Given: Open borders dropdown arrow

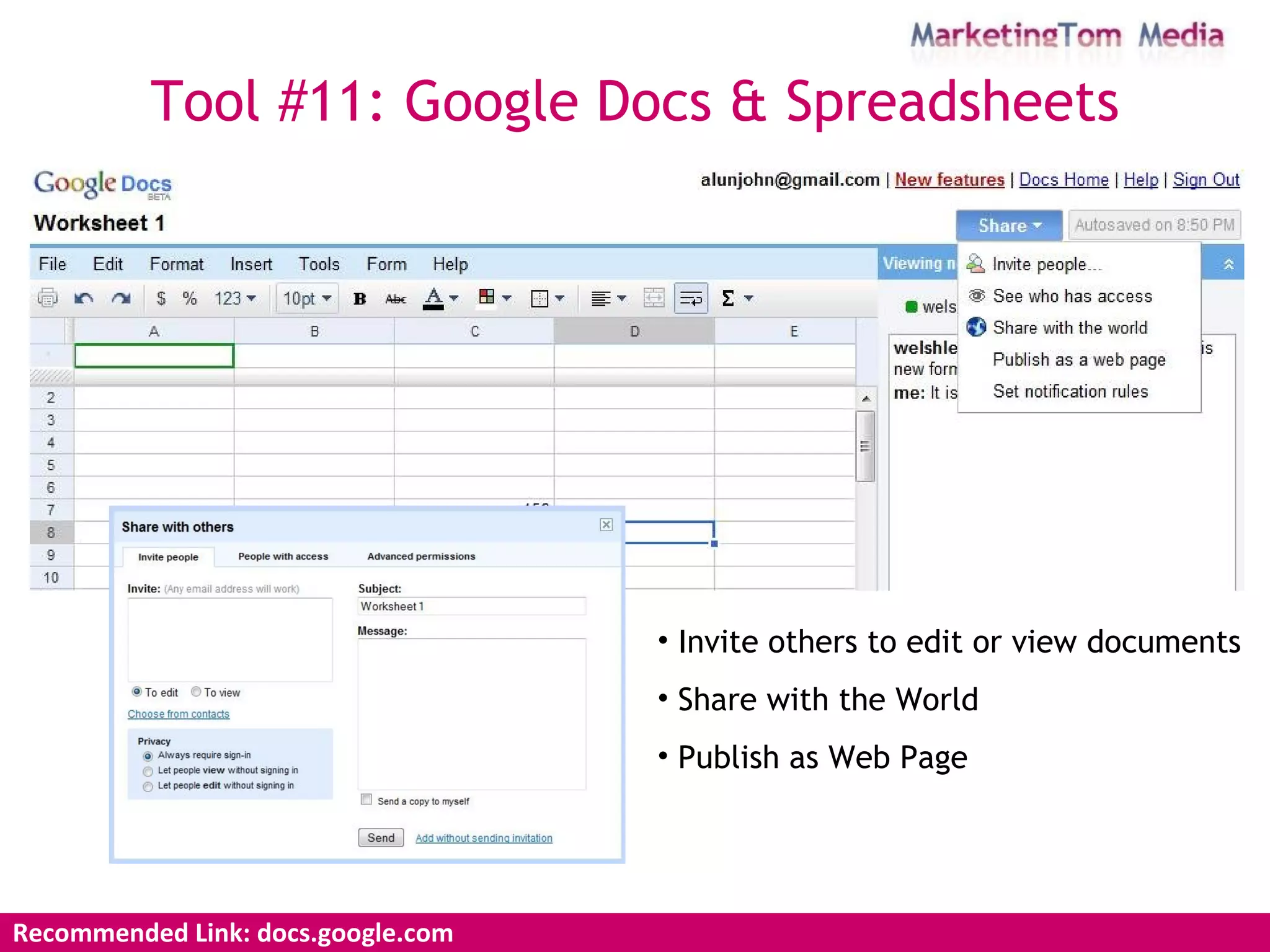Looking at the screenshot, I should click(560, 298).
